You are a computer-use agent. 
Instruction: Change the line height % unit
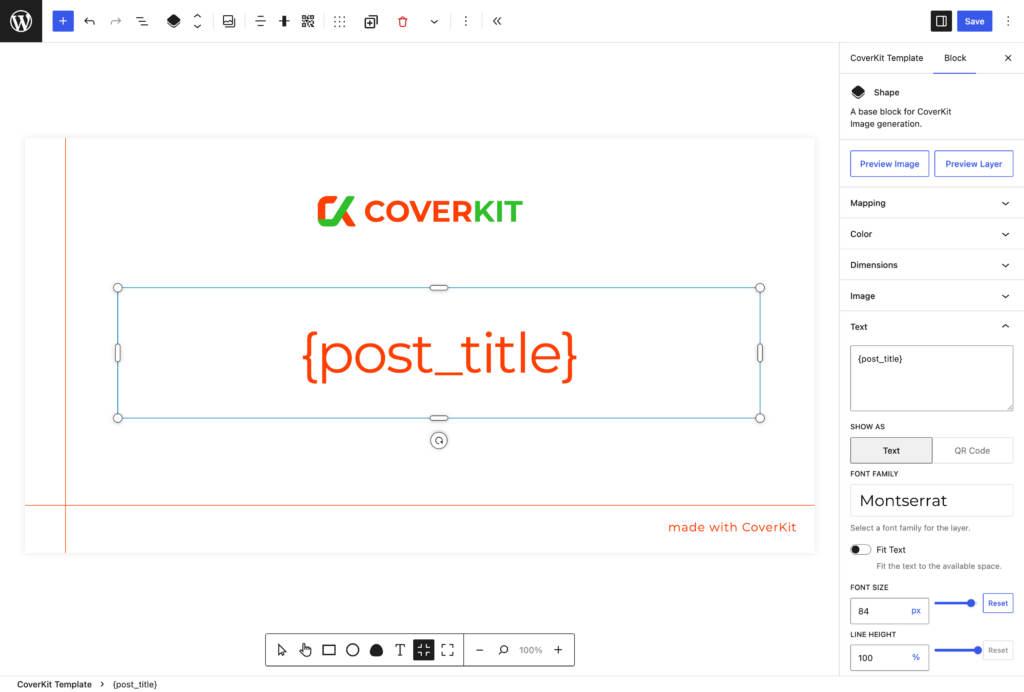(916, 657)
